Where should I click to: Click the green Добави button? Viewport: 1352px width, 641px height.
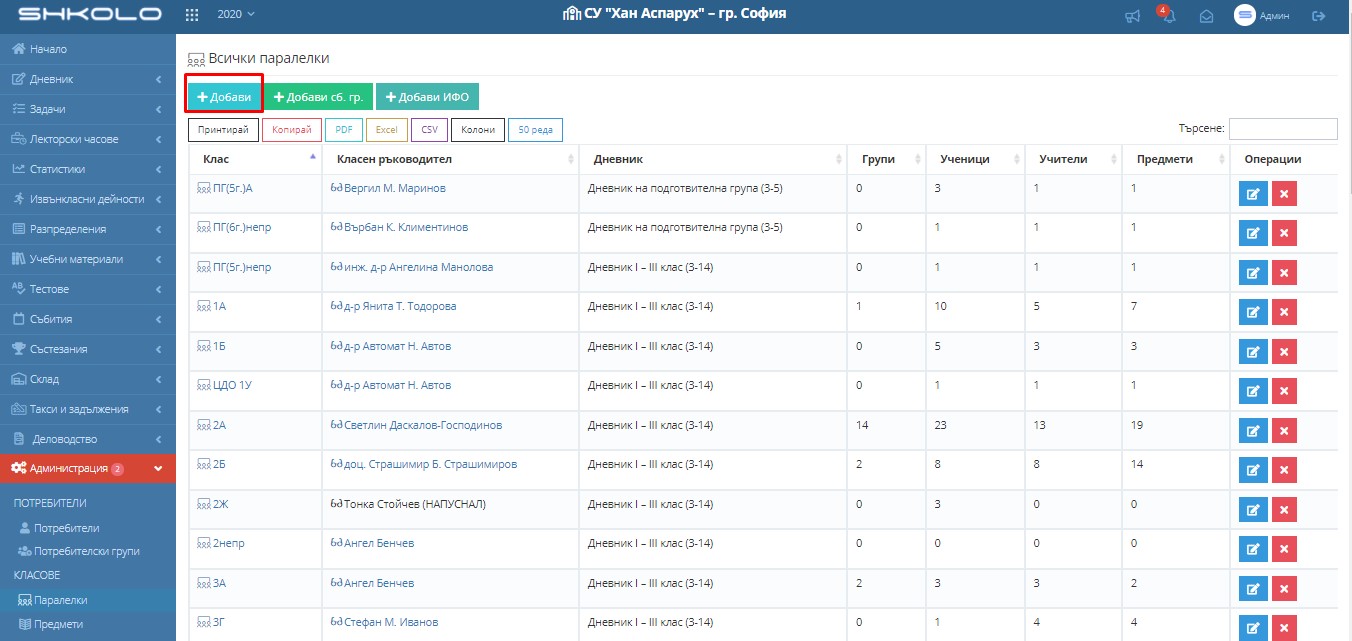(224, 97)
